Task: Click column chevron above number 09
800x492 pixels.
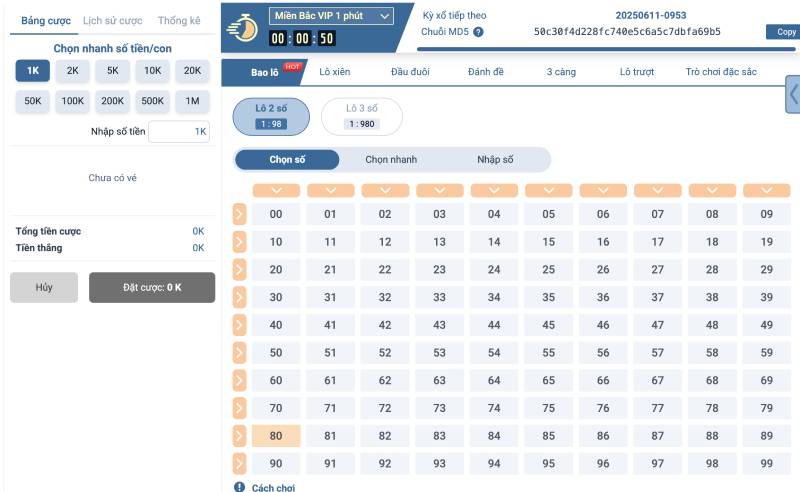Action: coord(767,190)
